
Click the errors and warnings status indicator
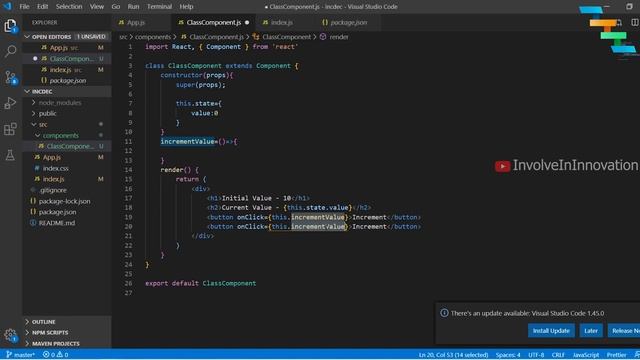pyautogui.click(x=56, y=355)
